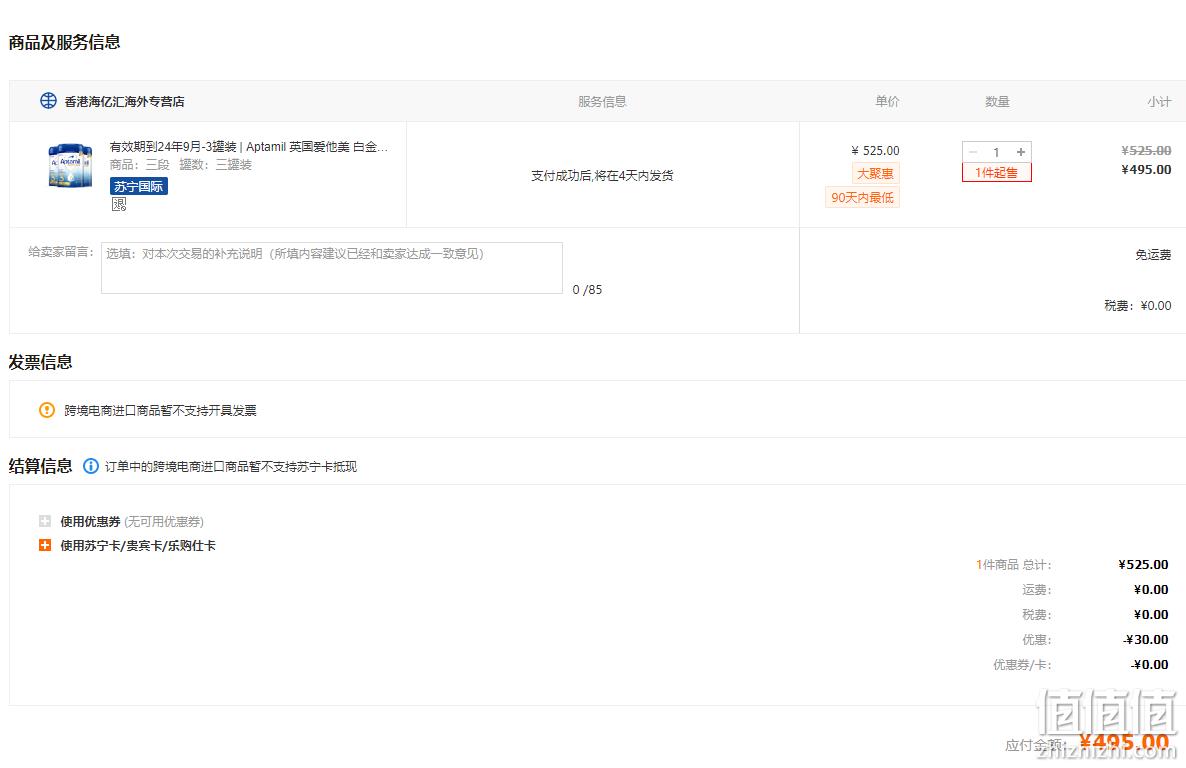The width and height of the screenshot is (1186, 768).
Task: Click the blue info icon beside 结算信息
Action: coord(91,466)
